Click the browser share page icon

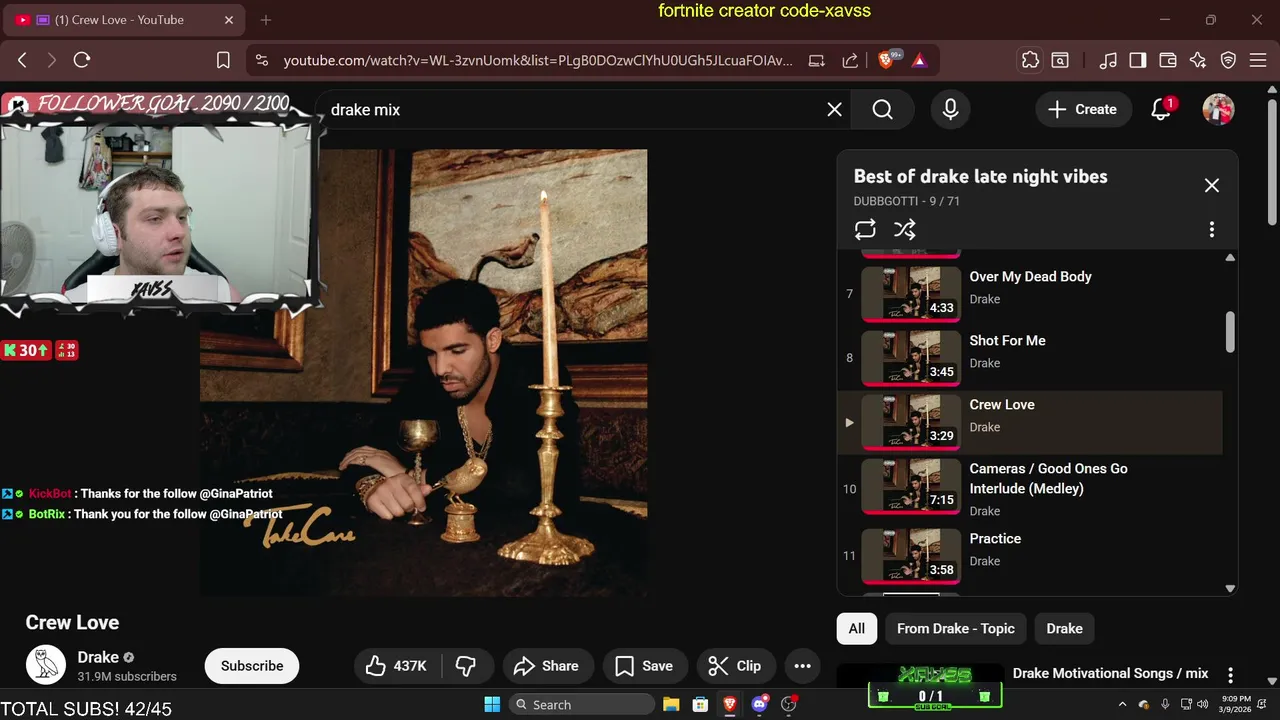(850, 60)
